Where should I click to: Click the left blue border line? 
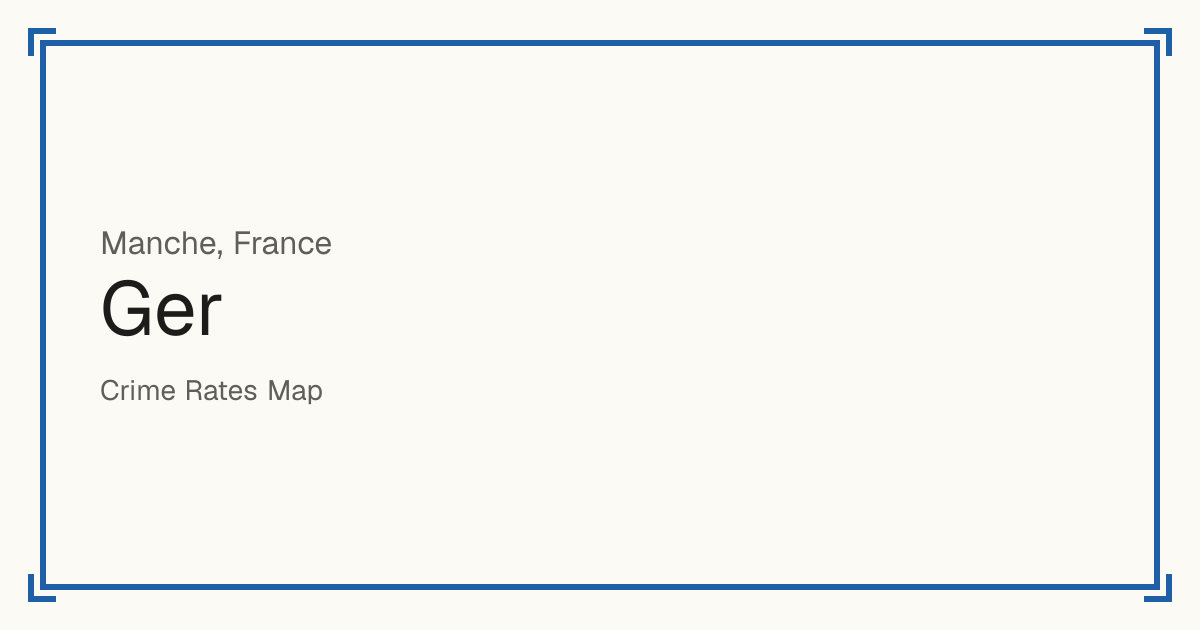point(43,315)
